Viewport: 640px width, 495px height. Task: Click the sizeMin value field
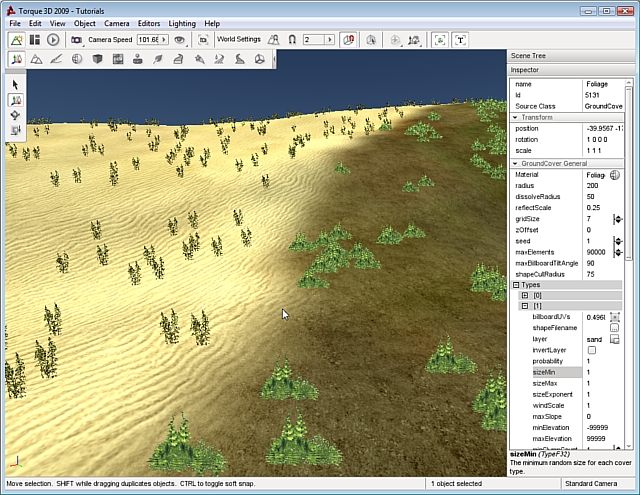pos(596,372)
